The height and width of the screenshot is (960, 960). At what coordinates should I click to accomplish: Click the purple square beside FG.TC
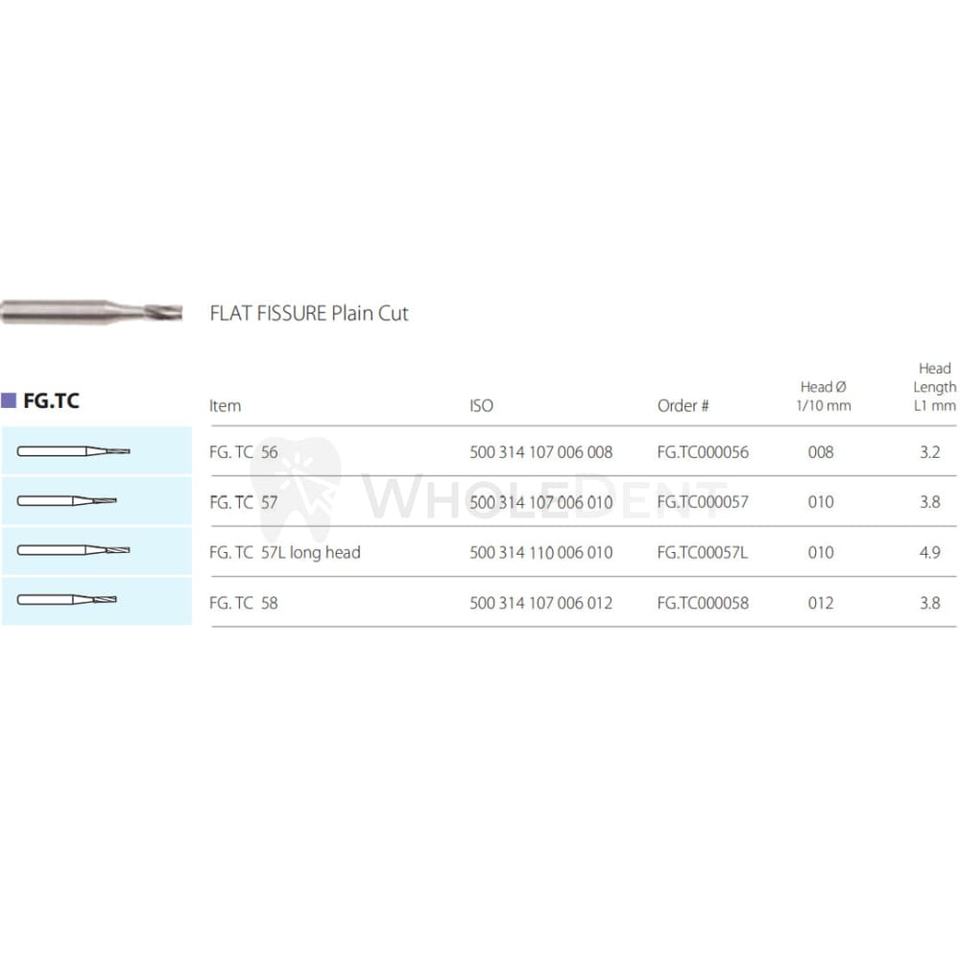tap(9, 401)
